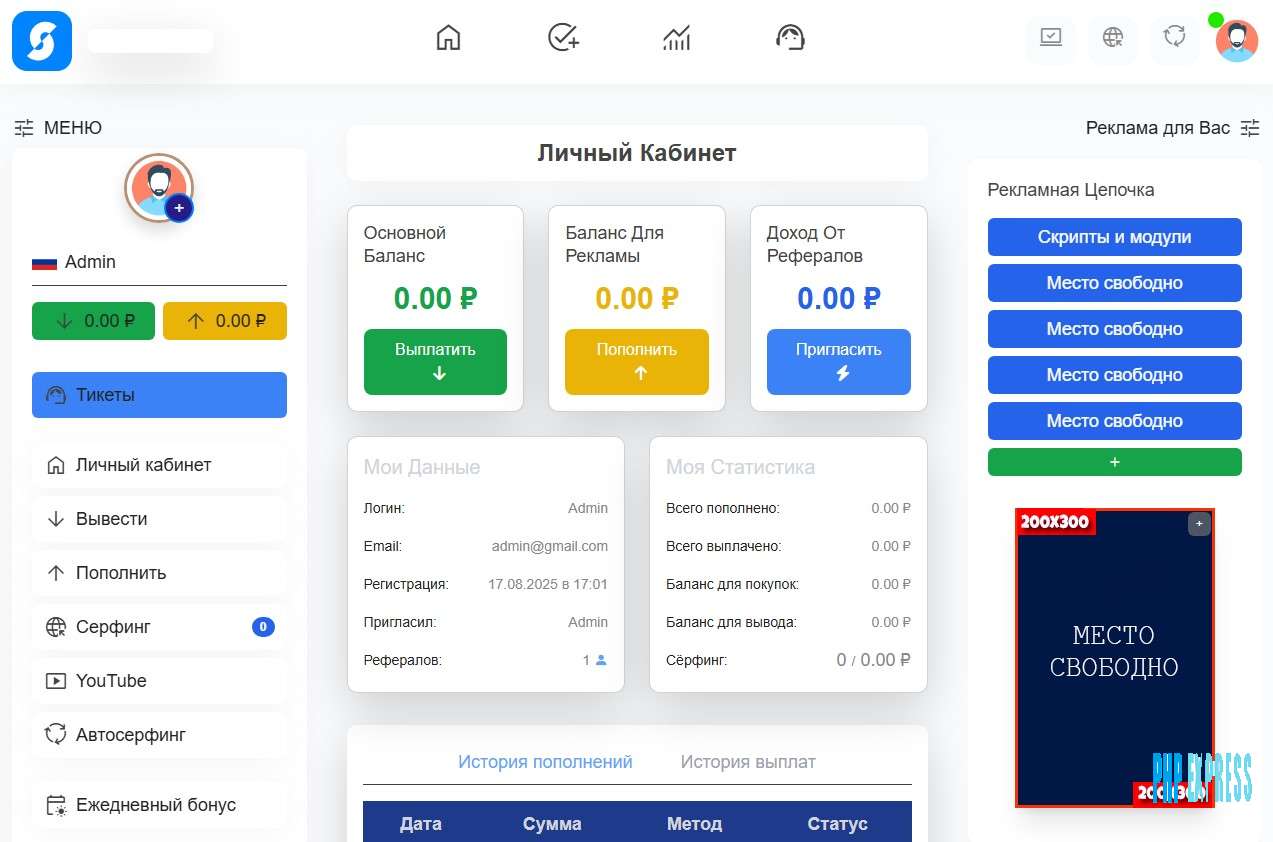Select Вывести in the sidebar
This screenshot has width=1273, height=842.
click(159, 519)
